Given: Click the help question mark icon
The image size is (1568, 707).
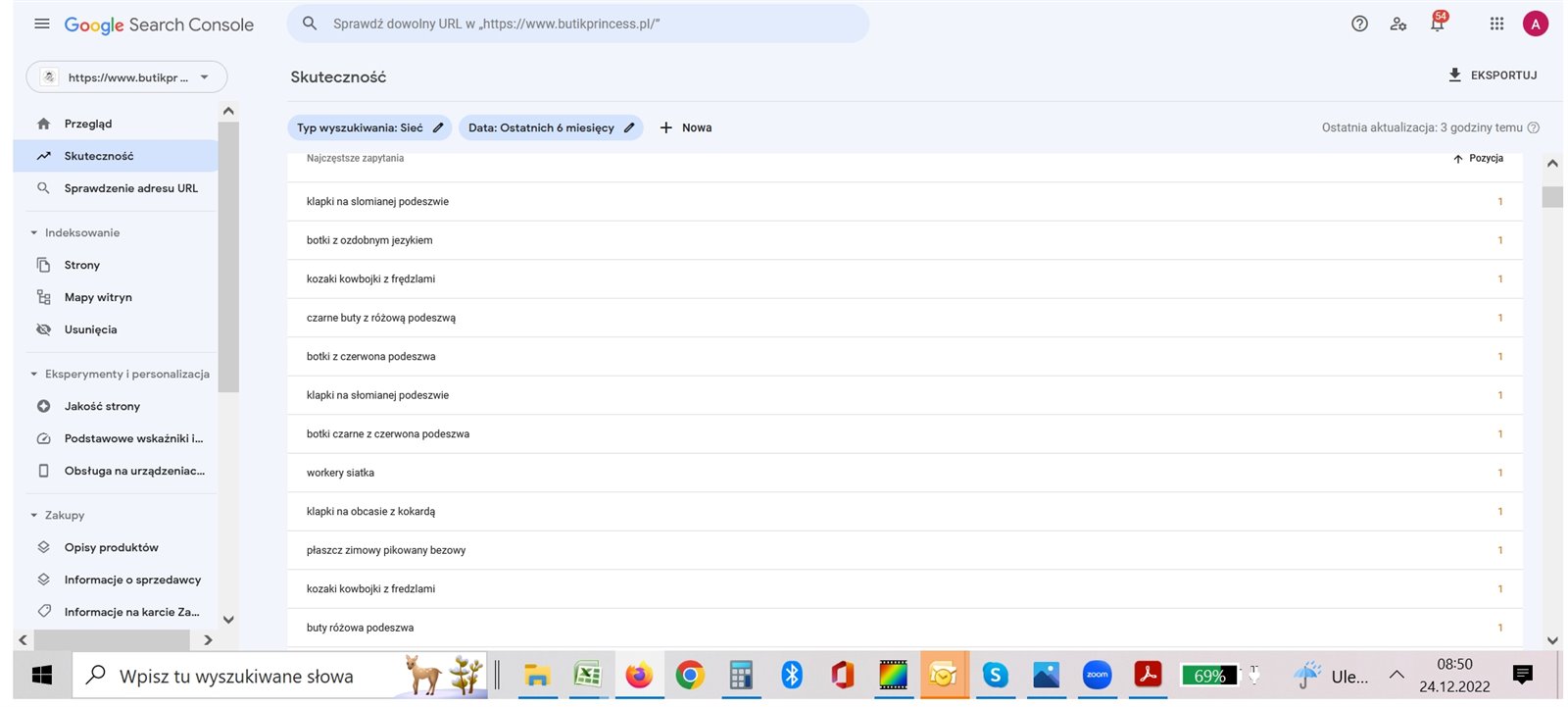Looking at the screenshot, I should coord(1359,24).
